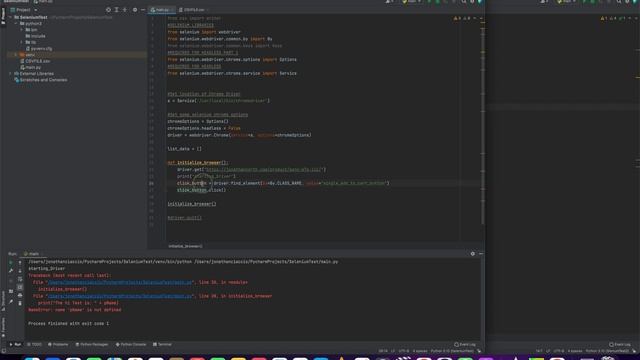Click the down arrow icon in Run console toolbar
The image size is (640, 360).
click(20, 271)
